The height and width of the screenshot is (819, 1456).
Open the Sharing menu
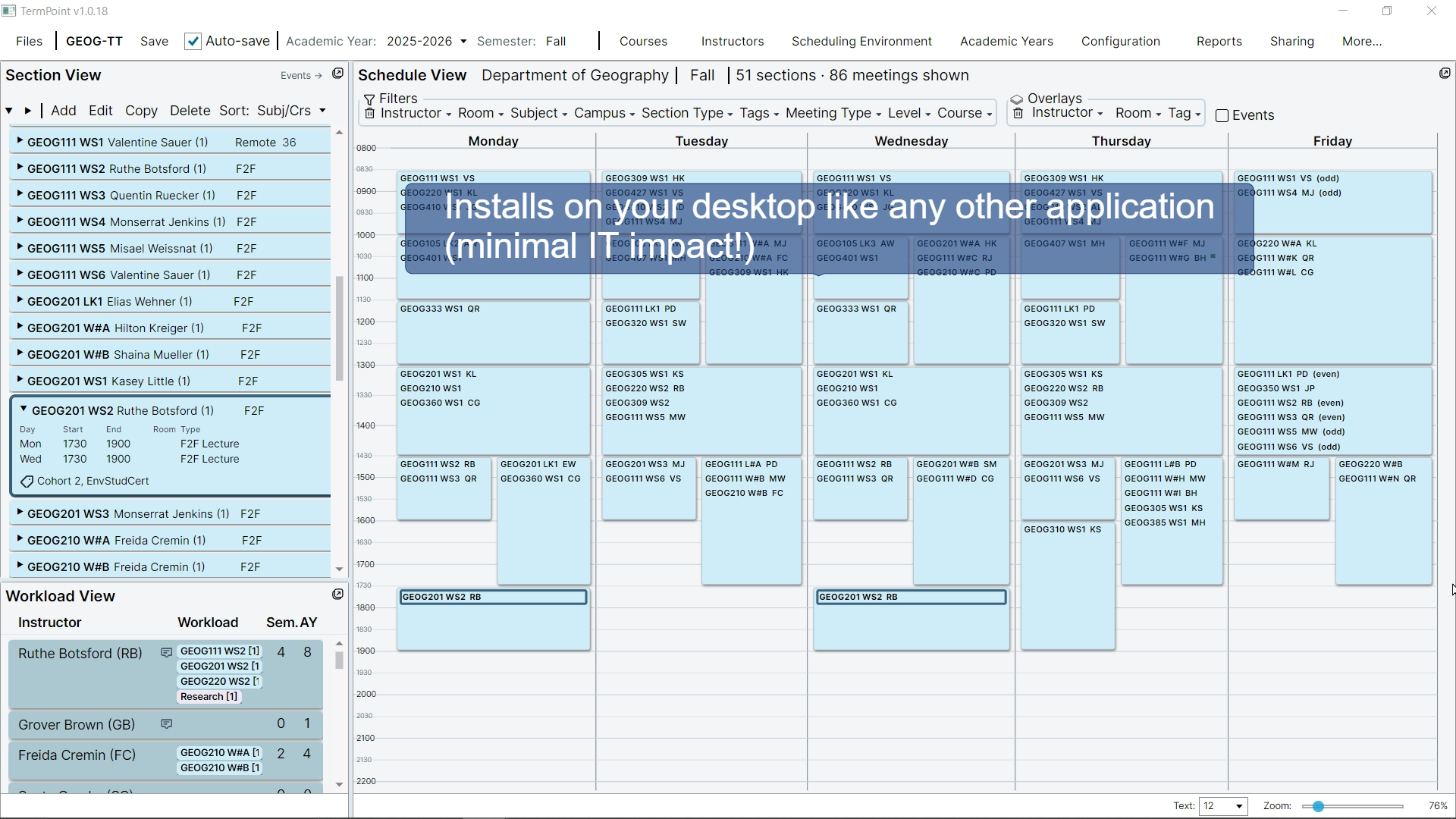coord(1291,42)
